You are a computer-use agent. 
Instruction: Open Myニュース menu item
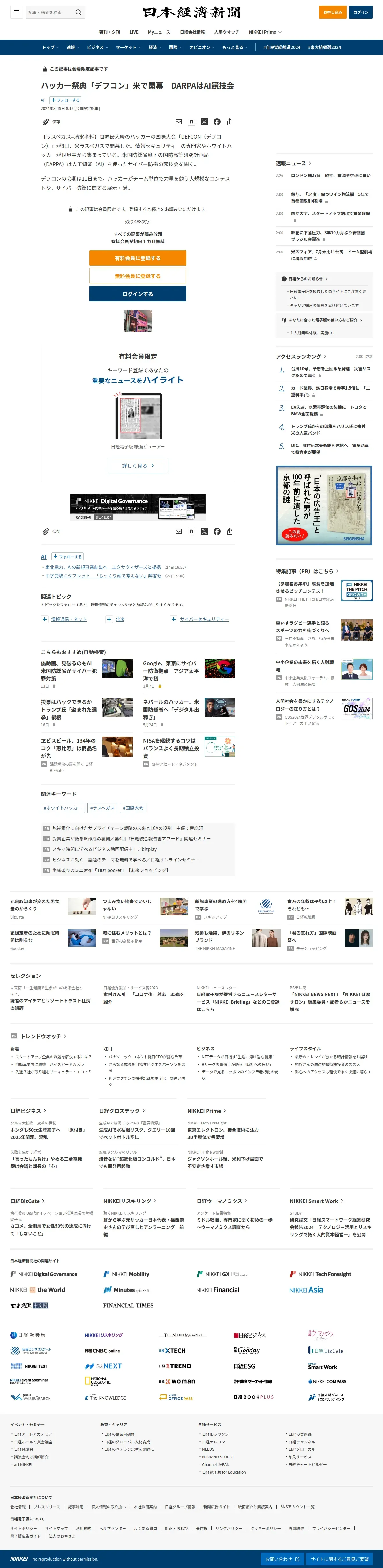tap(159, 32)
